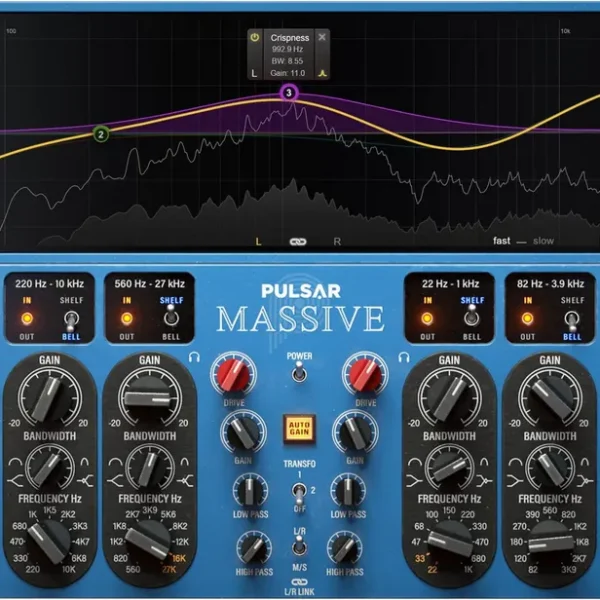
Task: Toggle IN/OUT lamp for 22 Hz - 1 kHz band
Action: pos(427,318)
